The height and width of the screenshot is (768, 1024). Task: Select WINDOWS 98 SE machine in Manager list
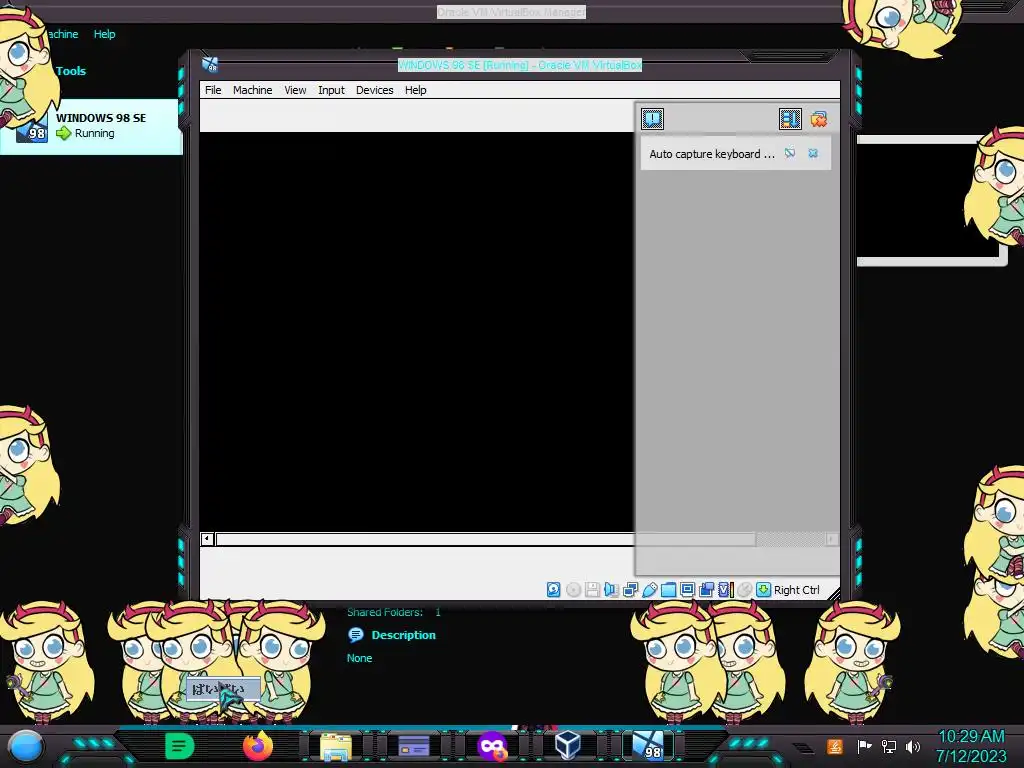click(91, 127)
